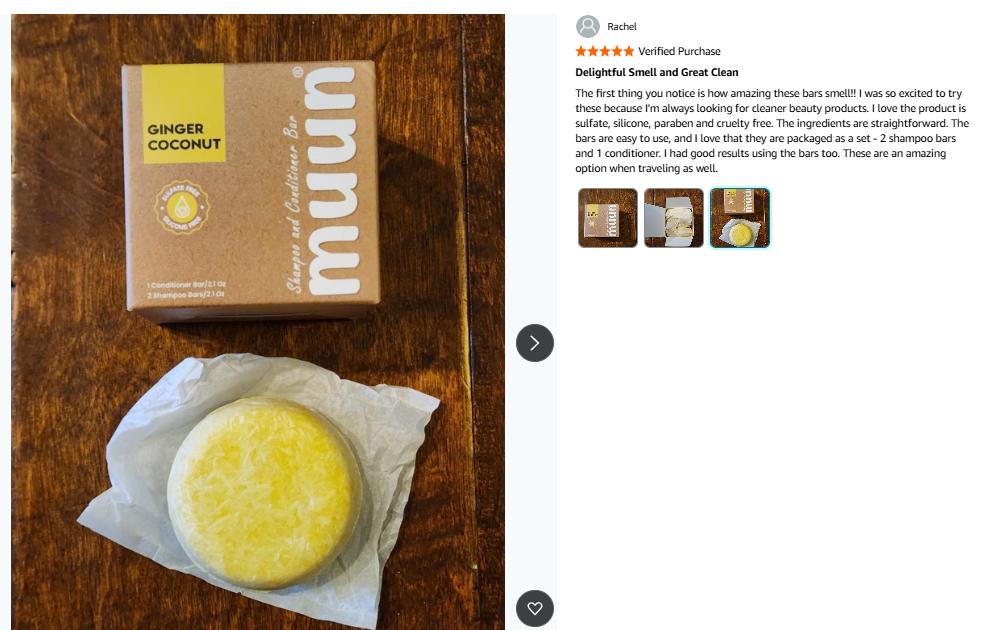Click the reviewer name Rachel
This screenshot has width=994, height=630.
tap(621, 27)
